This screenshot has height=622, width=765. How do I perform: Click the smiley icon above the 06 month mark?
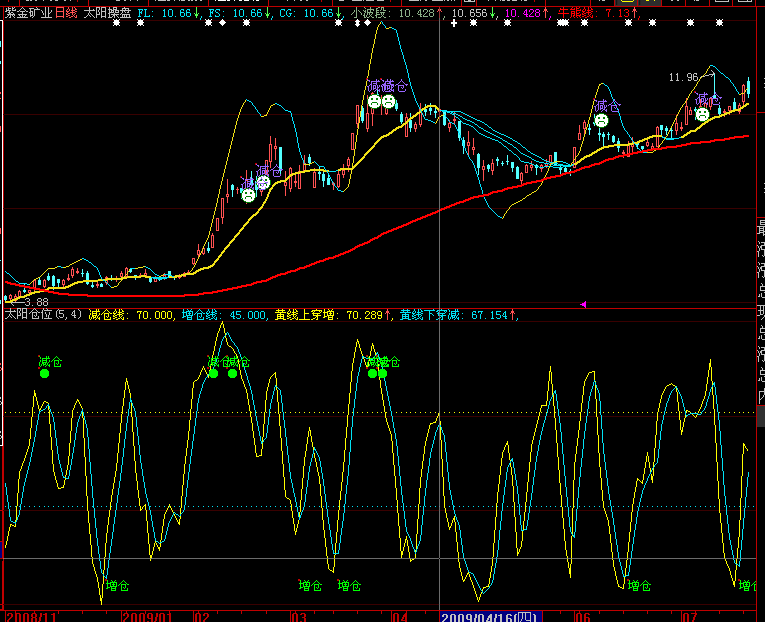[x=601, y=120]
